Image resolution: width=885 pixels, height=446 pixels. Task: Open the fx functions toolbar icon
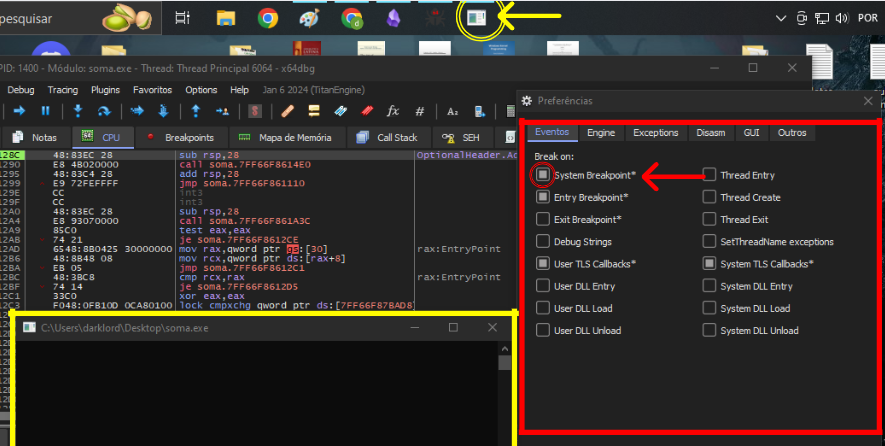(393, 111)
